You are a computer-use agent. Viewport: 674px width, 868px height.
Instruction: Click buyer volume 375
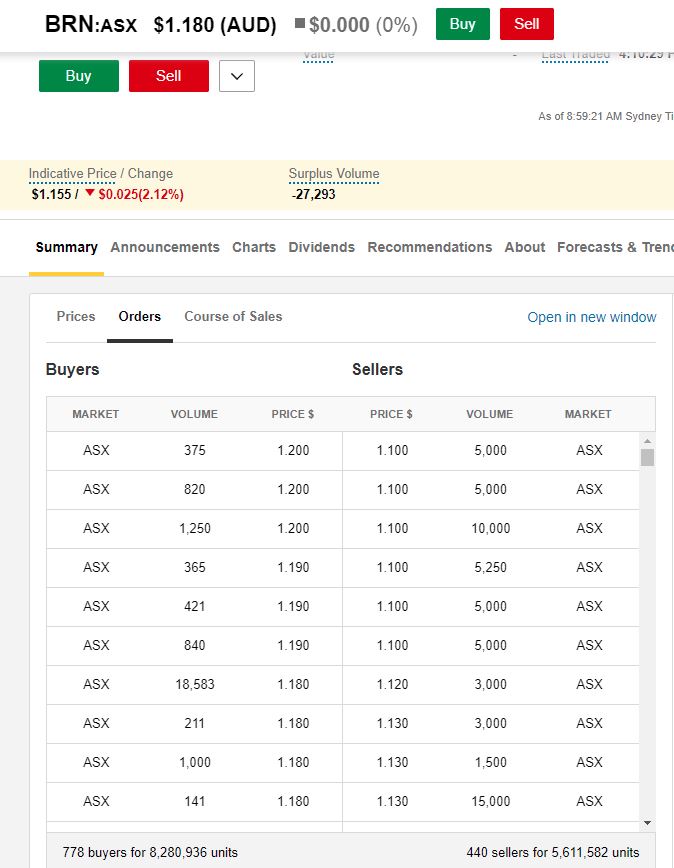point(195,451)
